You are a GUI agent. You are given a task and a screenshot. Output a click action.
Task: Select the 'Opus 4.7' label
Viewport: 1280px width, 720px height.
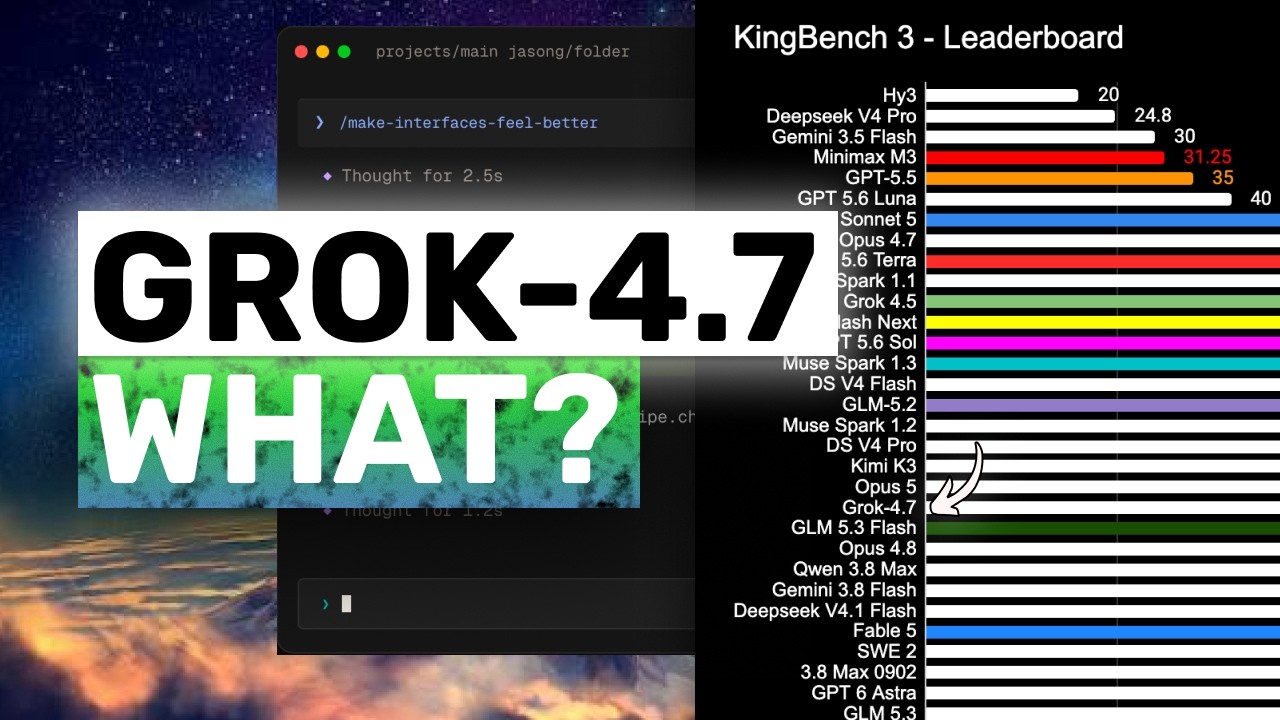click(878, 240)
